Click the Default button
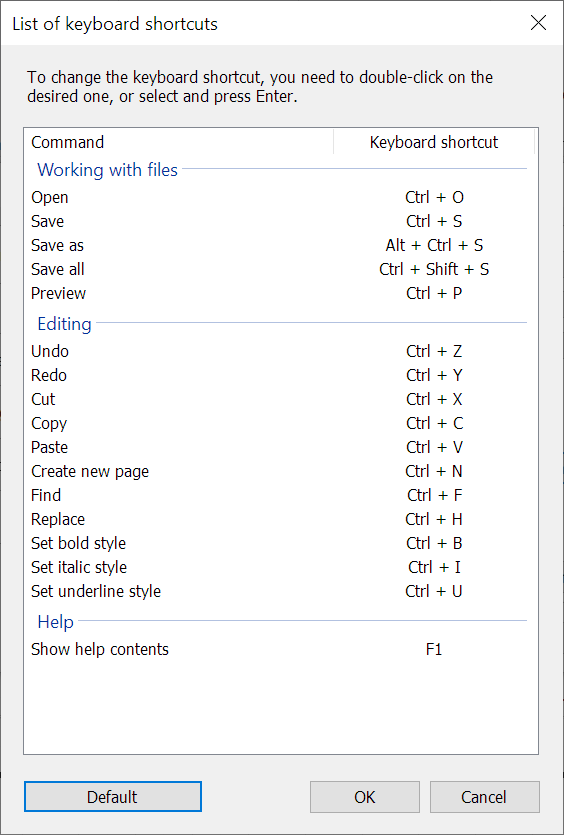Screen dimensions: 564x835 coord(112,797)
